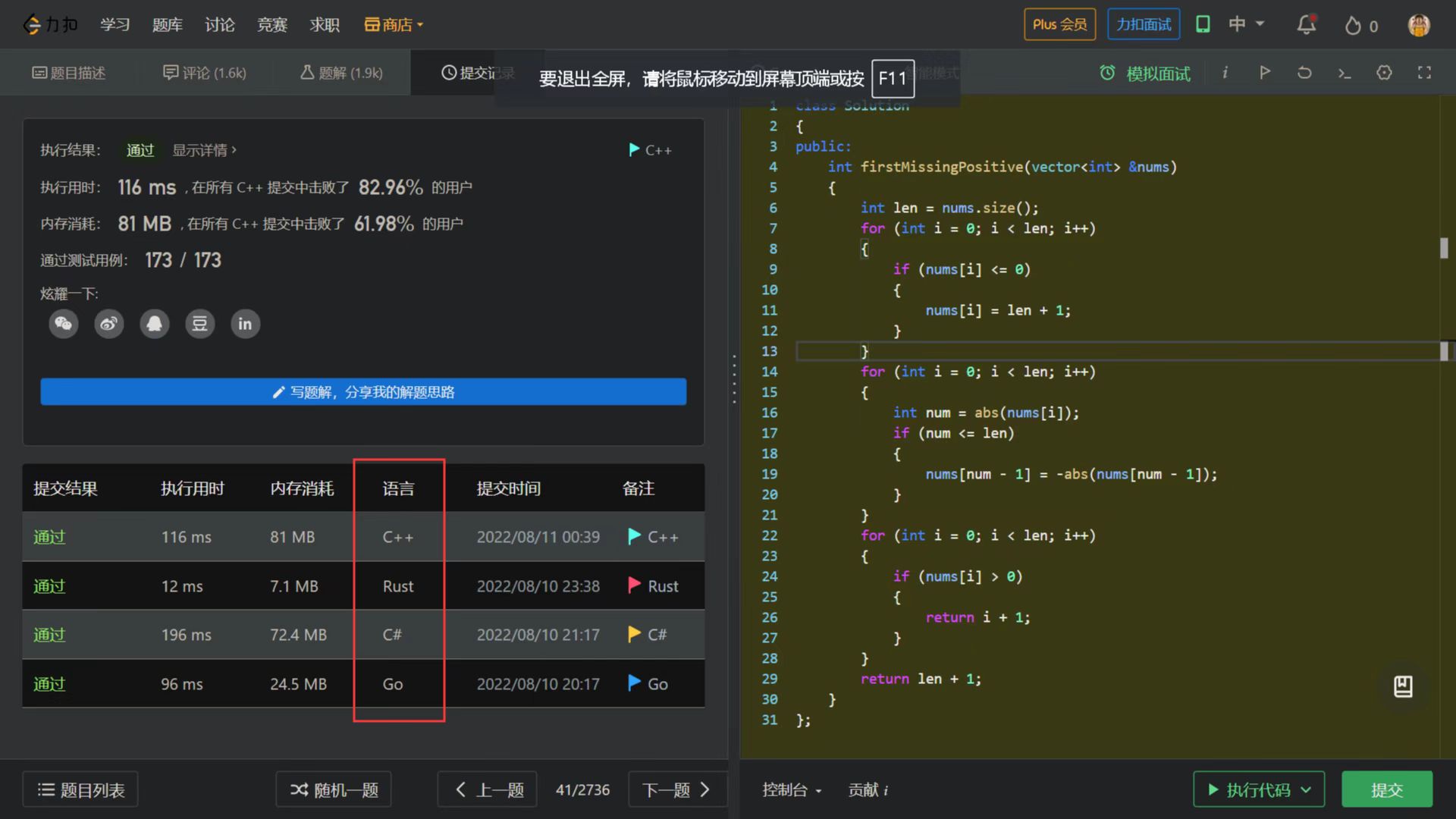Share result via QQ icon
The height and width of the screenshot is (819, 1456).
155,324
